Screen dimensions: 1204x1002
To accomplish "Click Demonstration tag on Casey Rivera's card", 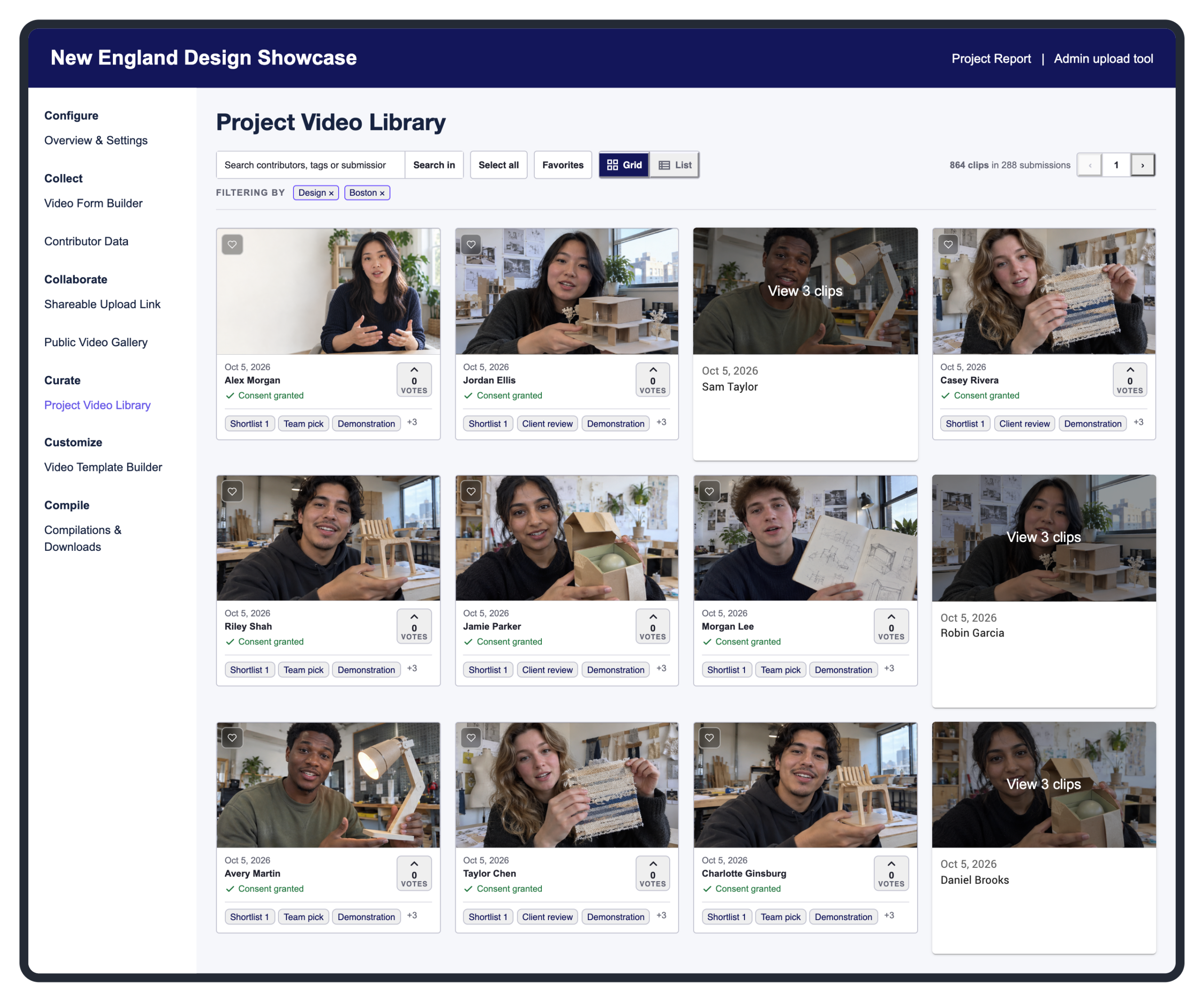I will (x=1092, y=424).
